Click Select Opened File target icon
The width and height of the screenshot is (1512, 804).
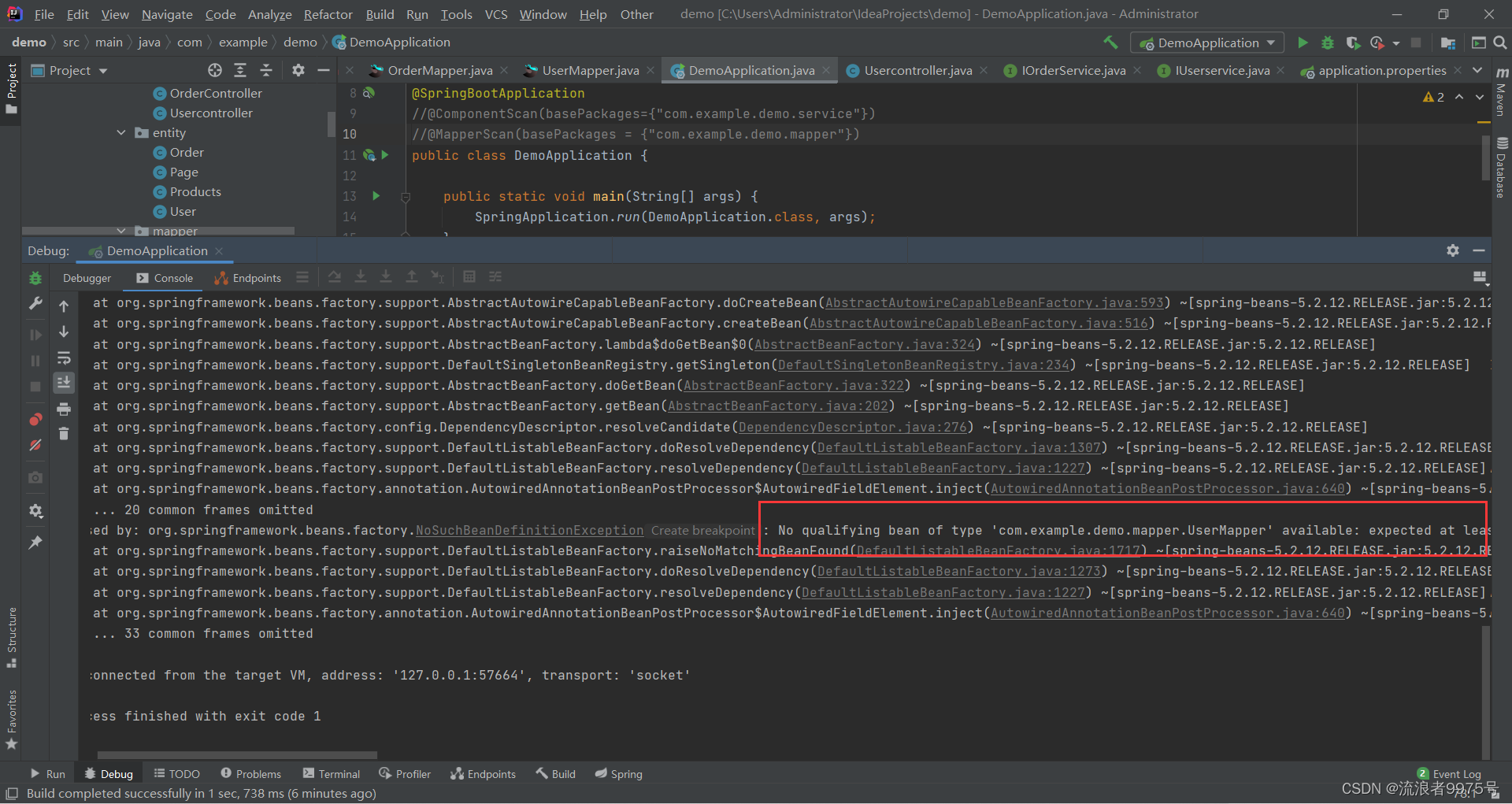(x=215, y=70)
